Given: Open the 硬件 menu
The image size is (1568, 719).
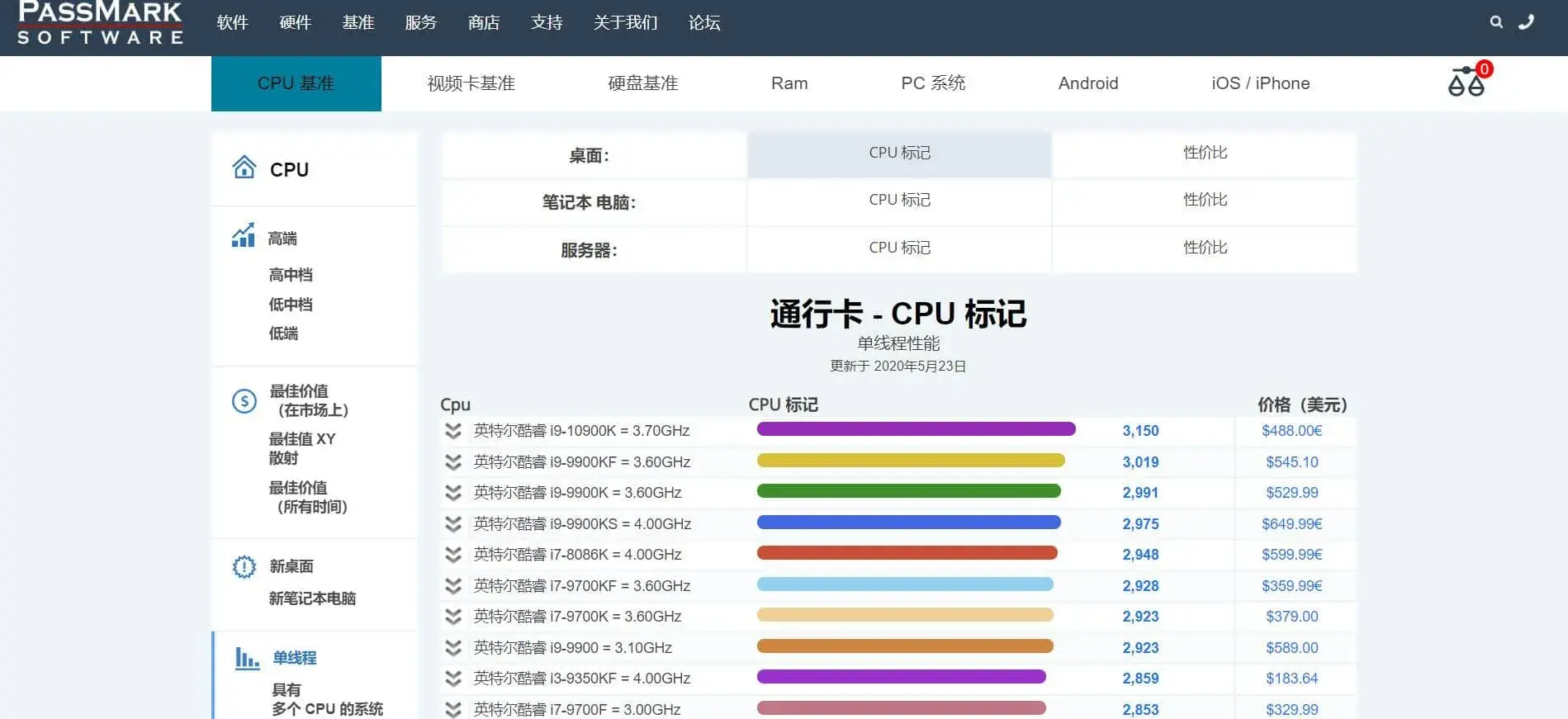Looking at the screenshot, I should point(295,22).
